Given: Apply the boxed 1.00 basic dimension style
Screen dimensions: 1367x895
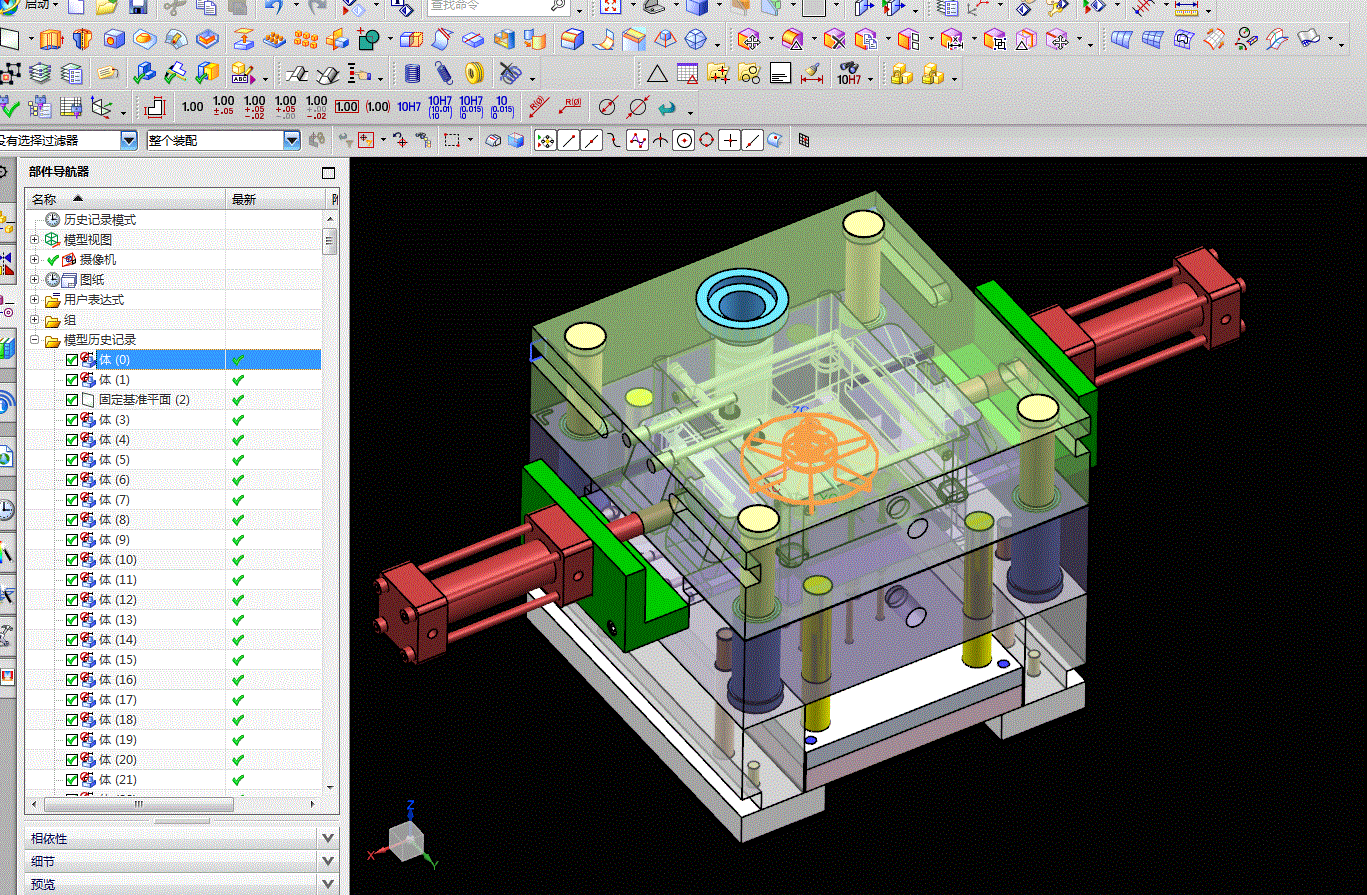Looking at the screenshot, I should (347, 107).
